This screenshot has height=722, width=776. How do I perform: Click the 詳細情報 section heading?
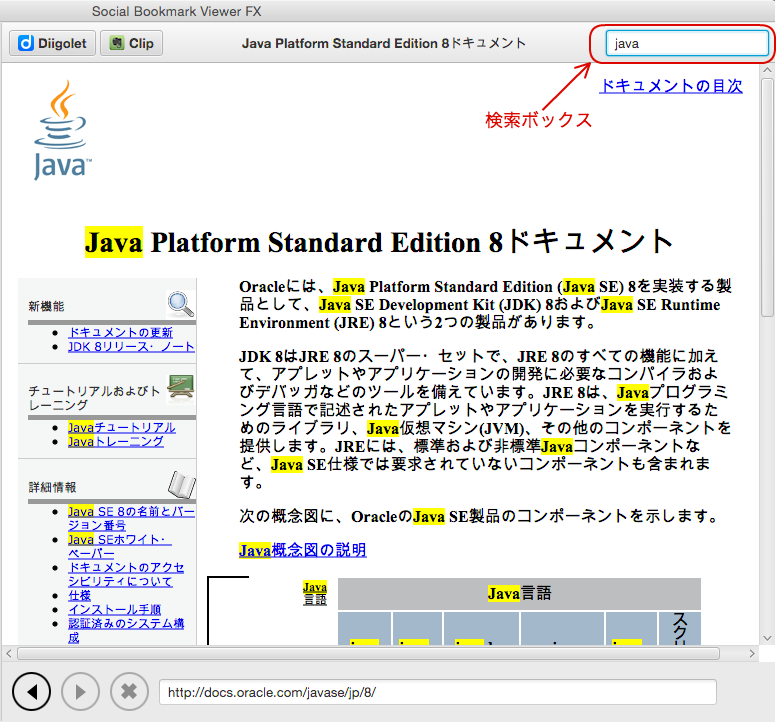(52, 487)
